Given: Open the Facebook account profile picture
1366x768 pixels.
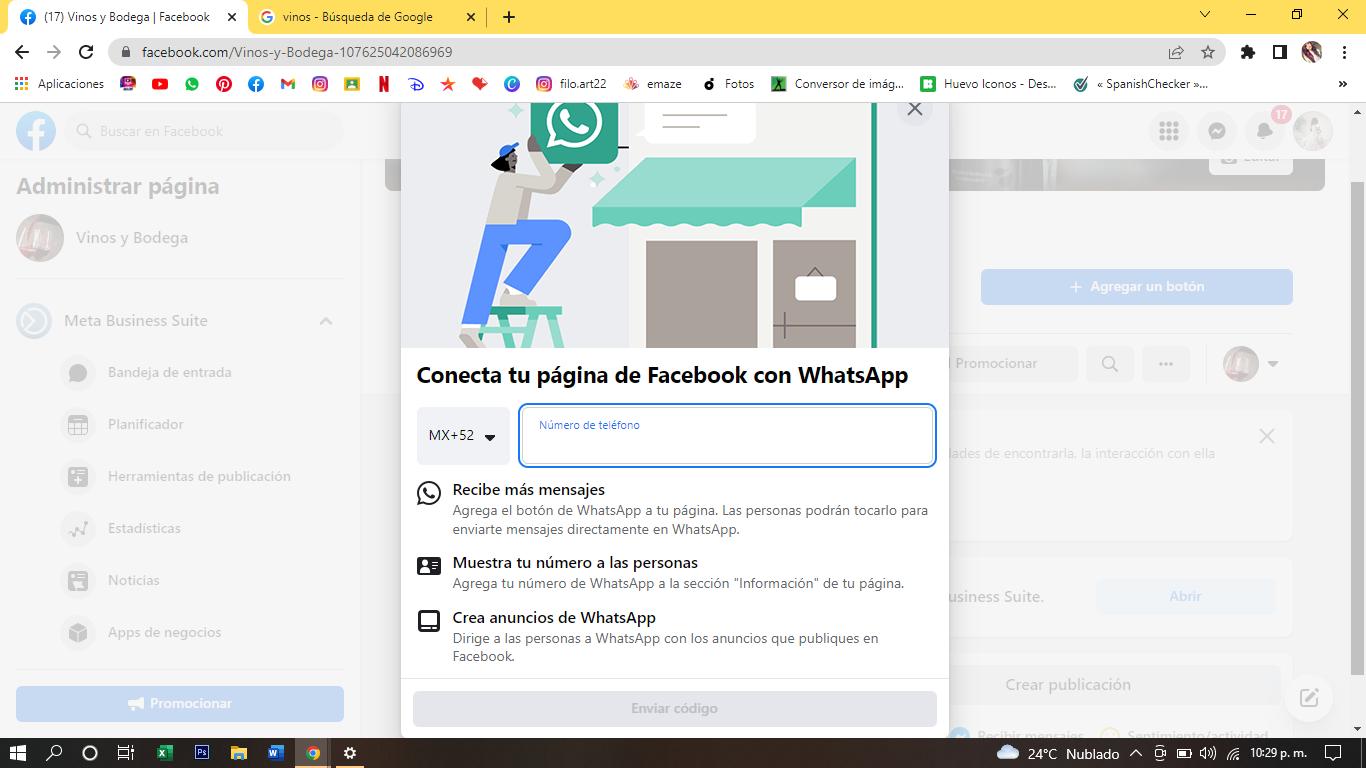Looking at the screenshot, I should click(x=1312, y=131).
